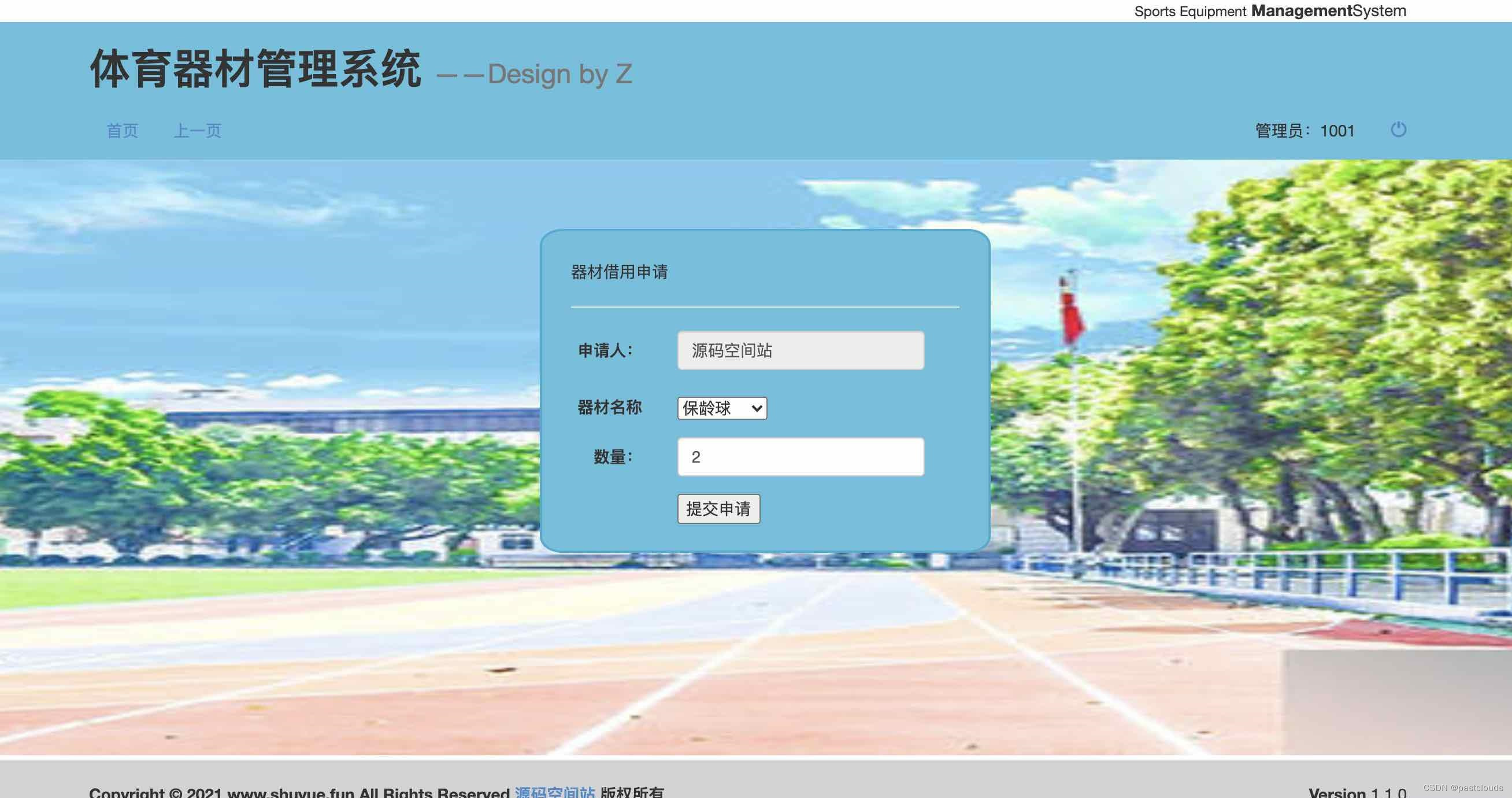This screenshot has width=1512, height=798.
Task: Click the 体育器材管理系统 page title
Action: pyautogui.click(x=255, y=69)
